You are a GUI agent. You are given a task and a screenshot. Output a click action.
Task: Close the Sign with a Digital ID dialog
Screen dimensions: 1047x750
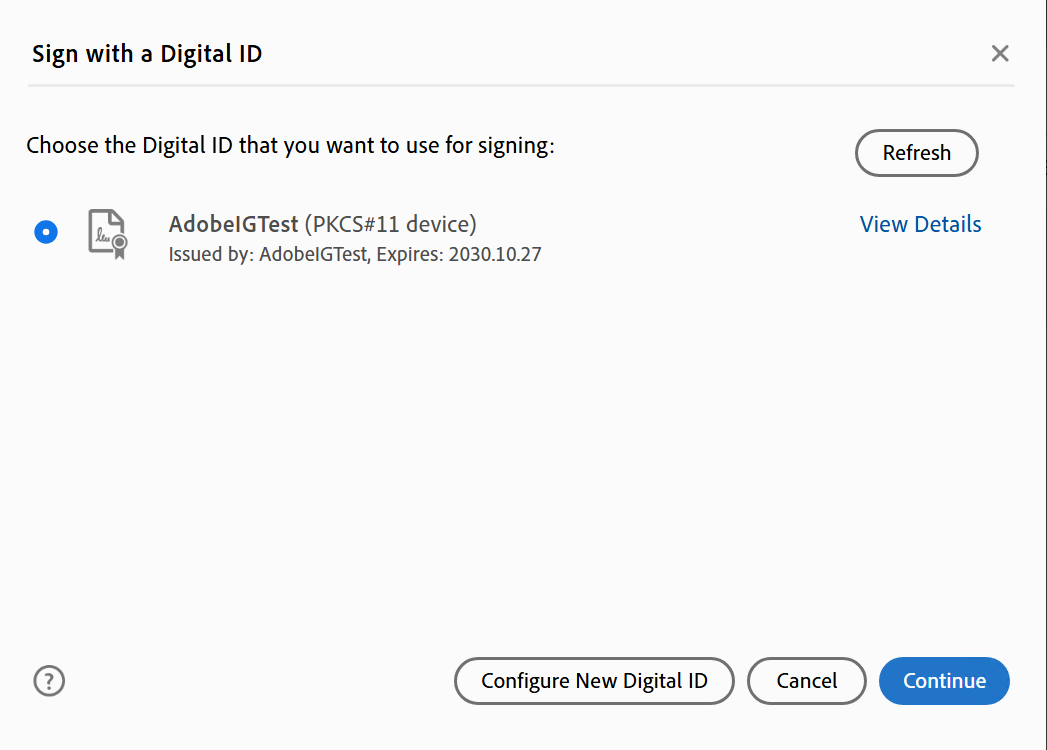[x=1000, y=53]
